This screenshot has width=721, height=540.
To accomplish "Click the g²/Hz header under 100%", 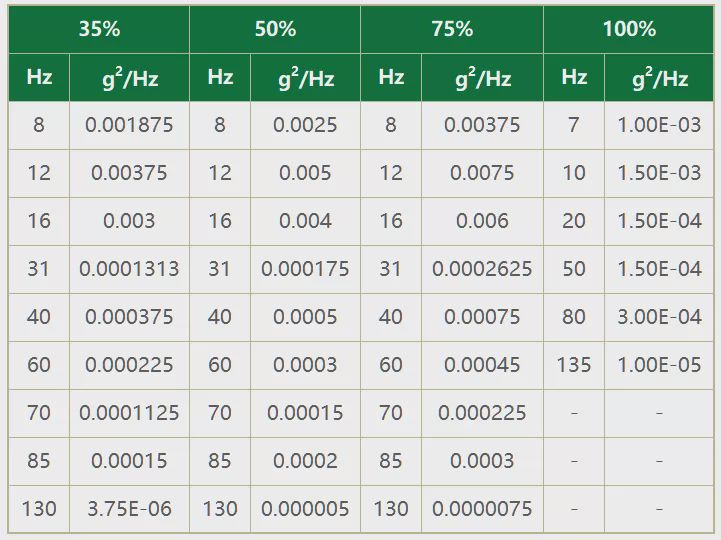I will [x=659, y=77].
